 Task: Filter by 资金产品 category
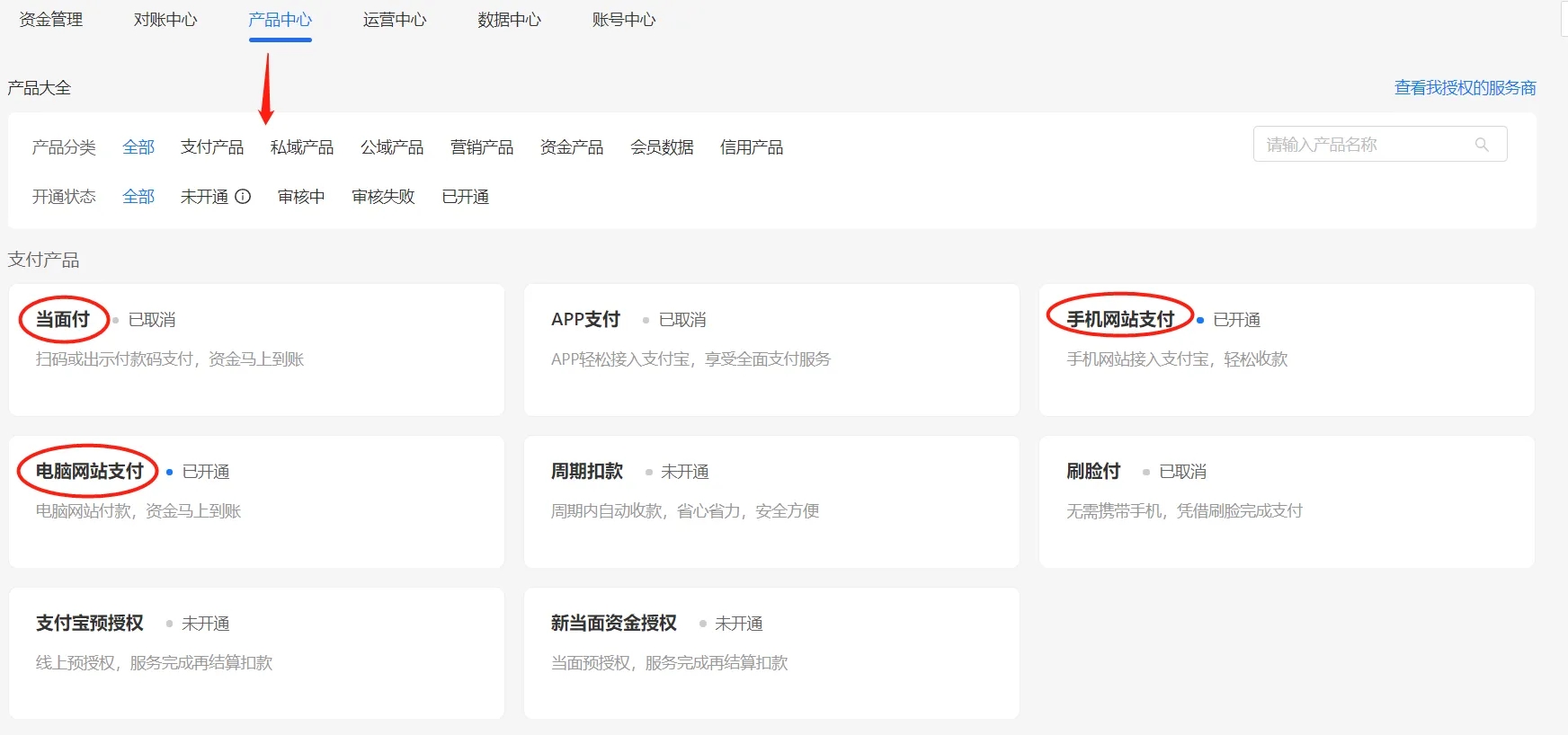pyautogui.click(x=572, y=146)
